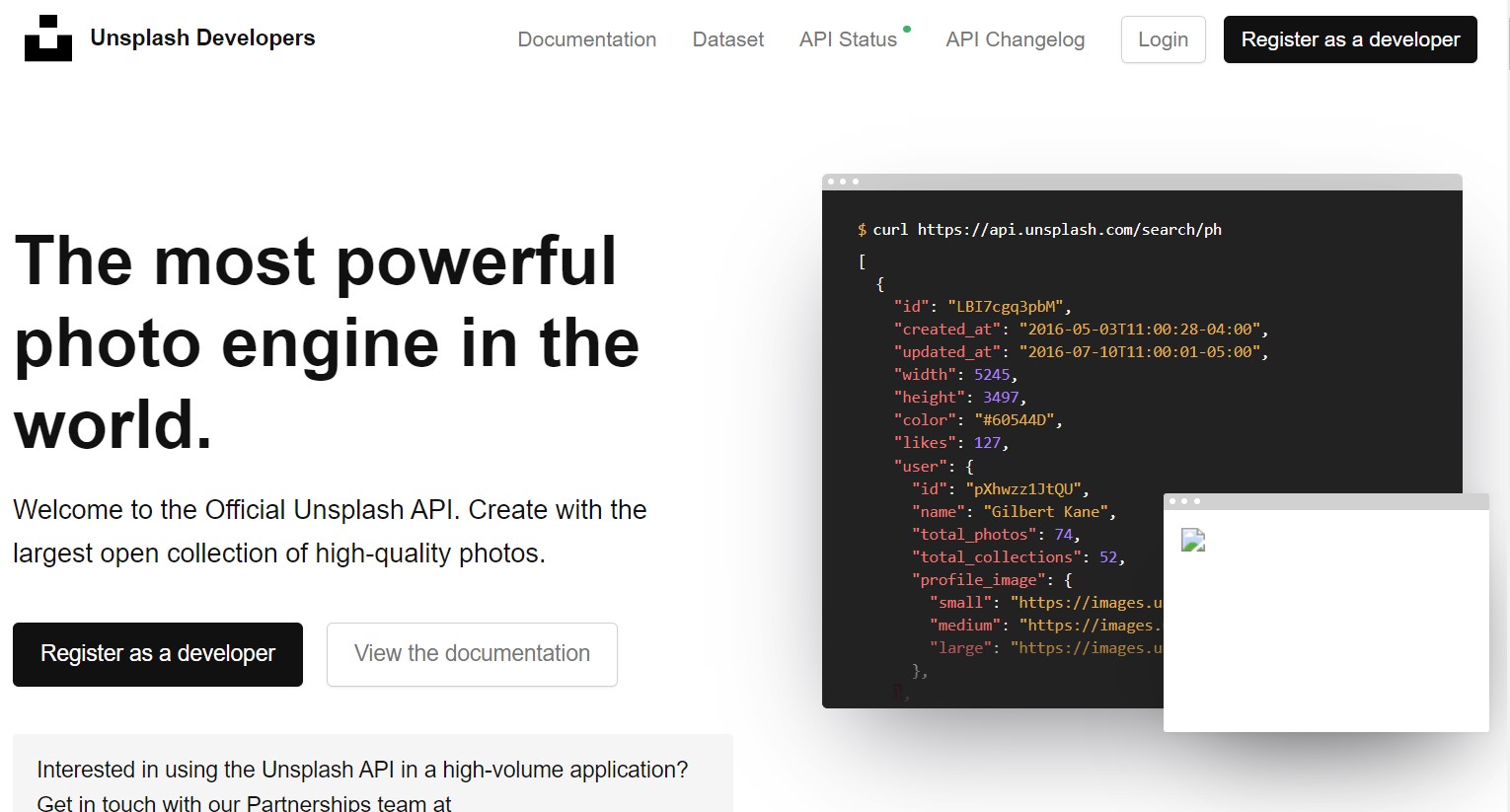Click the headline "The most powerful photo engine"
Screen dimensions: 1510x812
[x=328, y=342]
